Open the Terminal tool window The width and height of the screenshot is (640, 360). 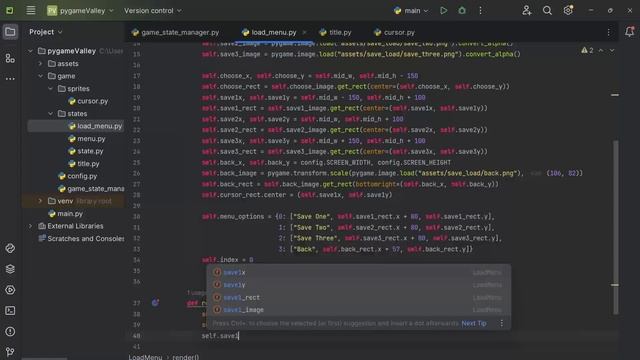click(x=10, y=311)
